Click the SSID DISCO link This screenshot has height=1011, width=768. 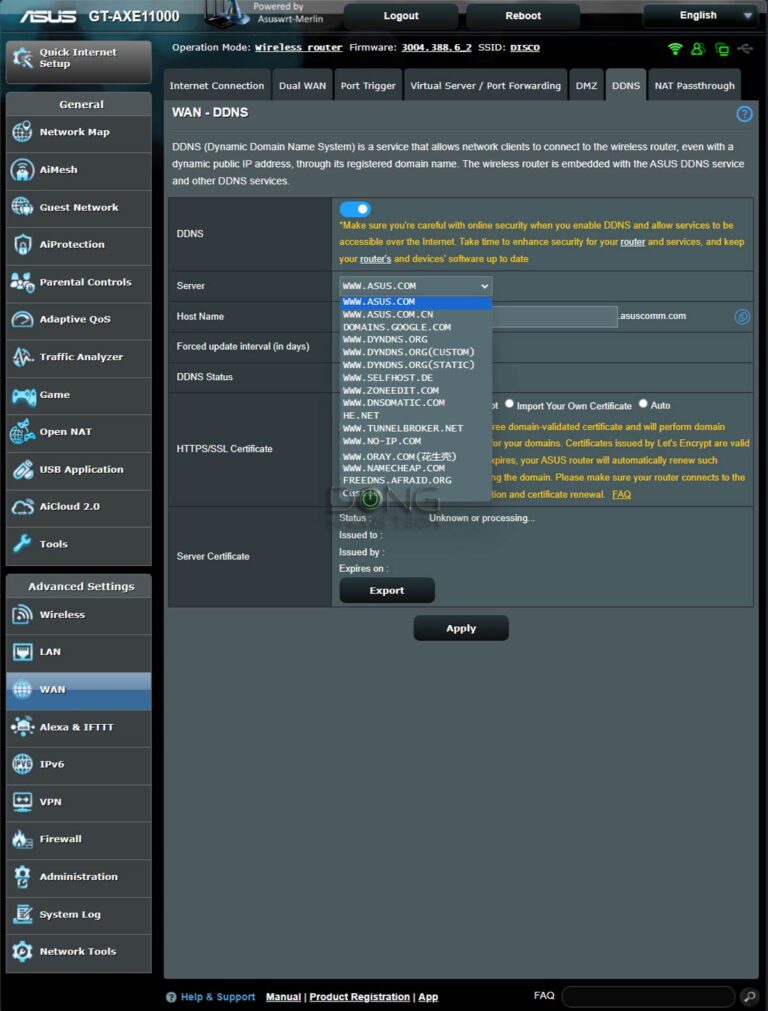525,48
